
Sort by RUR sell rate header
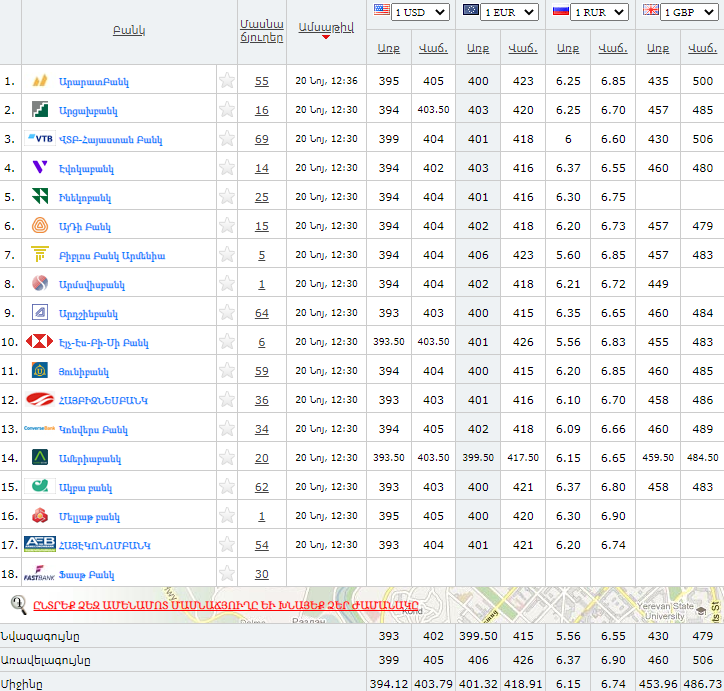click(x=613, y=48)
